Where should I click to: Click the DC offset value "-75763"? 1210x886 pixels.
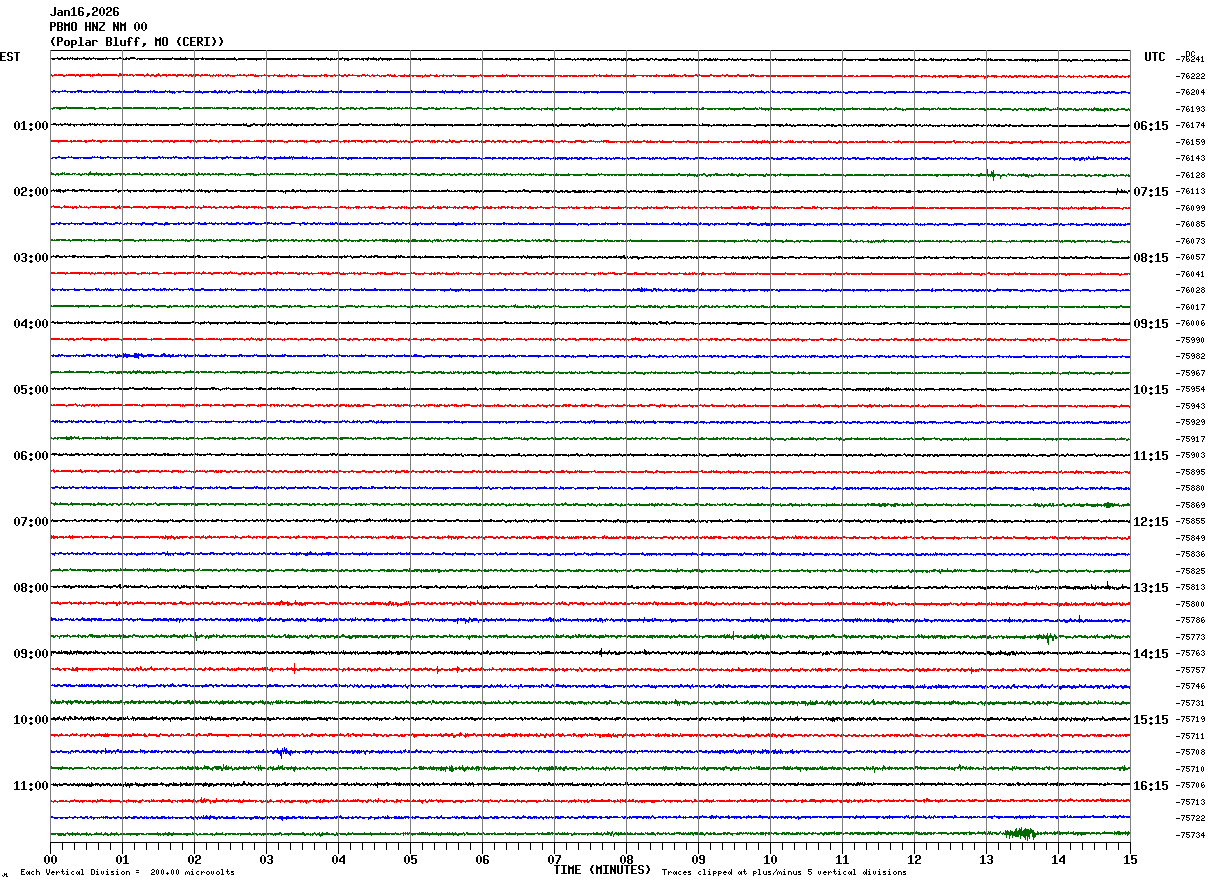pos(1190,654)
